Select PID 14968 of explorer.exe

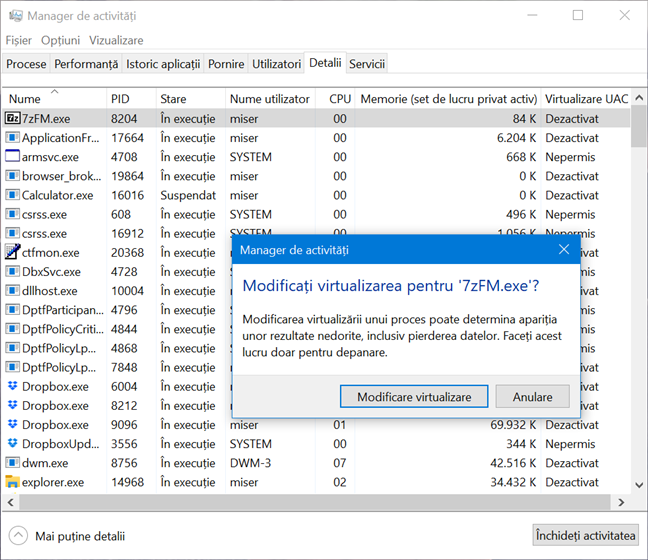point(127,482)
